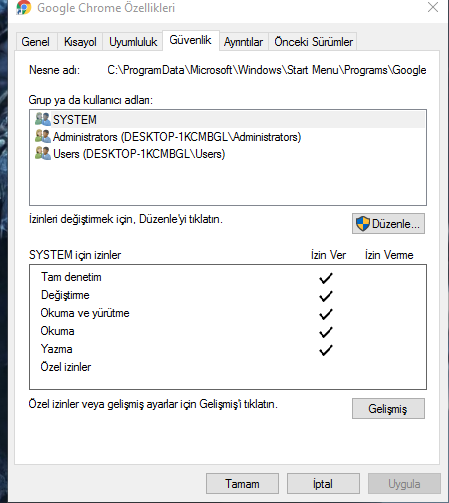Cancel the dialog with İptal button

coord(323,484)
